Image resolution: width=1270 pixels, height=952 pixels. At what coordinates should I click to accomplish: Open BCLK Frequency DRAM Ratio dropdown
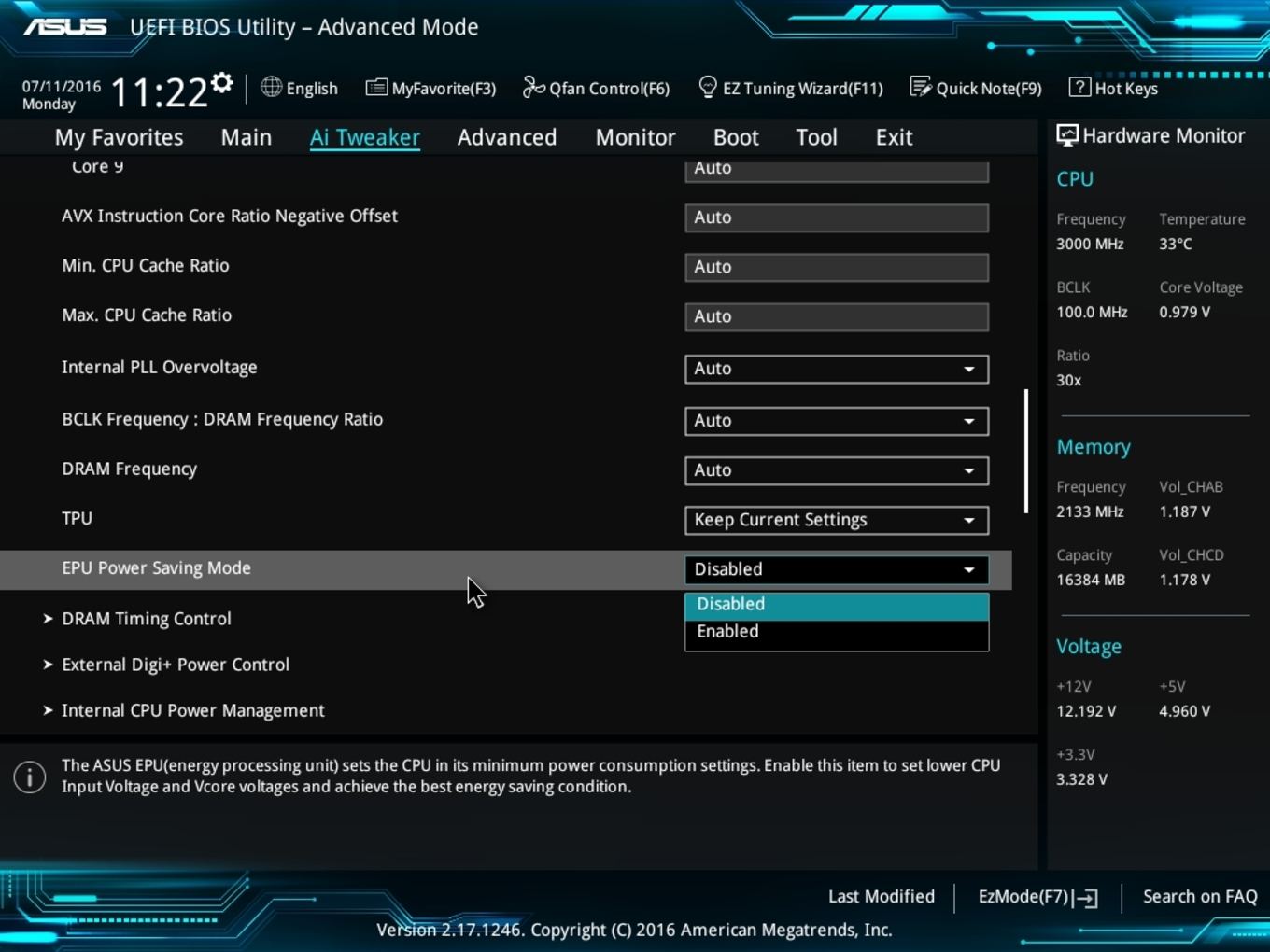[837, 421]
